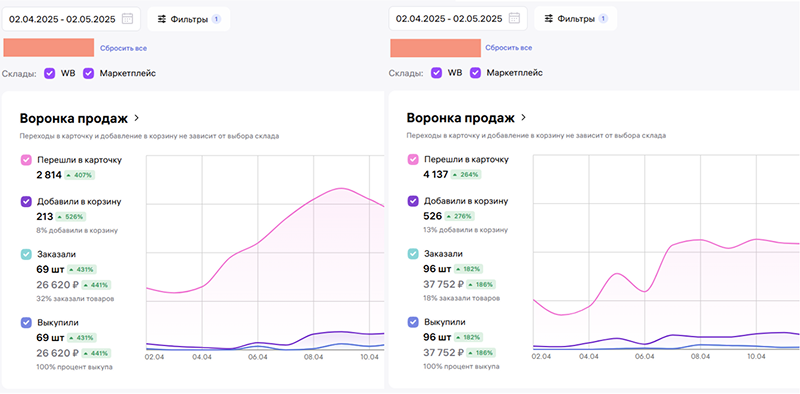Image resolution: width=800 pixels, height=394 pixels.
Task: Uncheck WB warehouse checkbox in left panel
Action: coord(49,73)
